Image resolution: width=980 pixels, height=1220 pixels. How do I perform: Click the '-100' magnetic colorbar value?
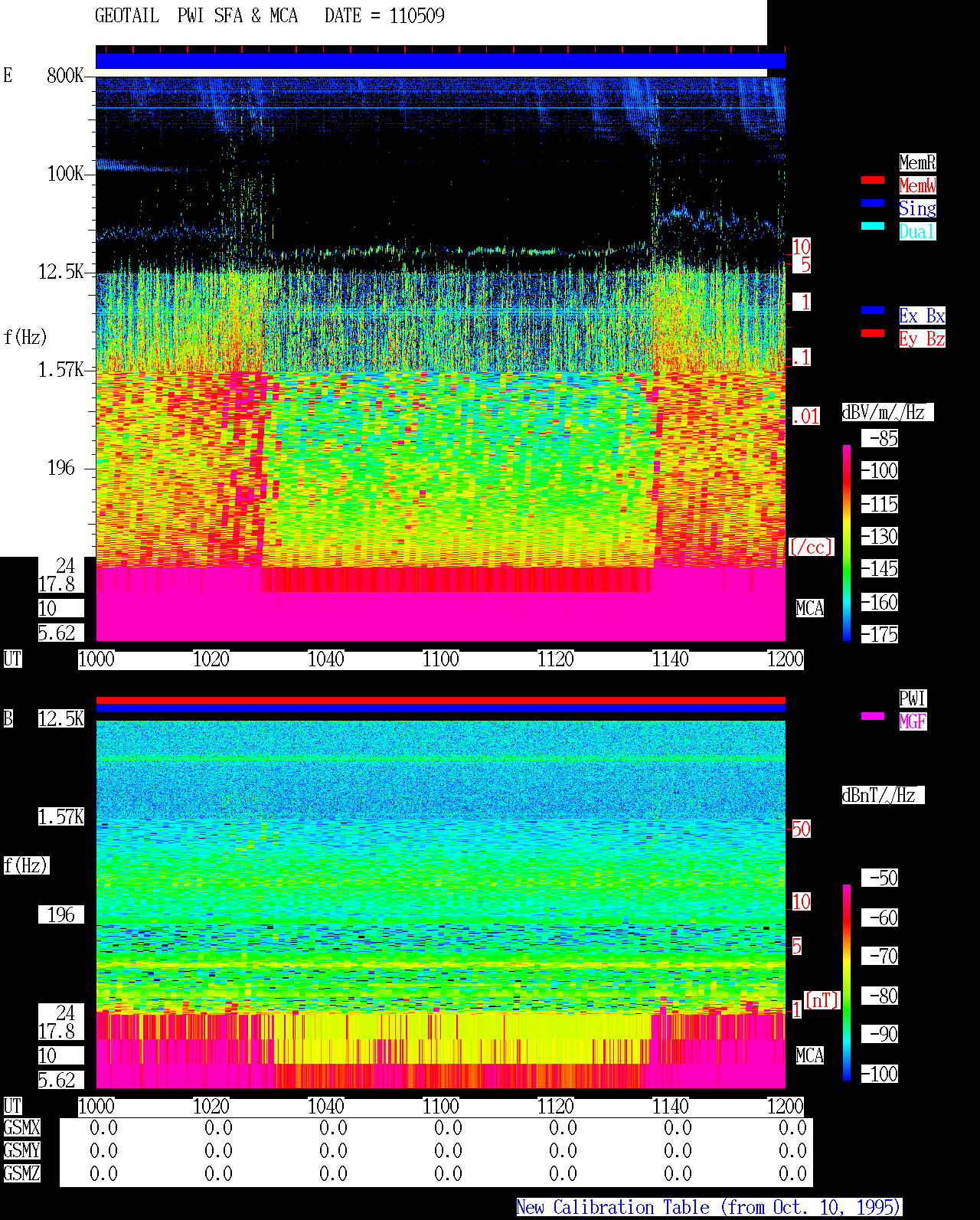coord(880,1074)
